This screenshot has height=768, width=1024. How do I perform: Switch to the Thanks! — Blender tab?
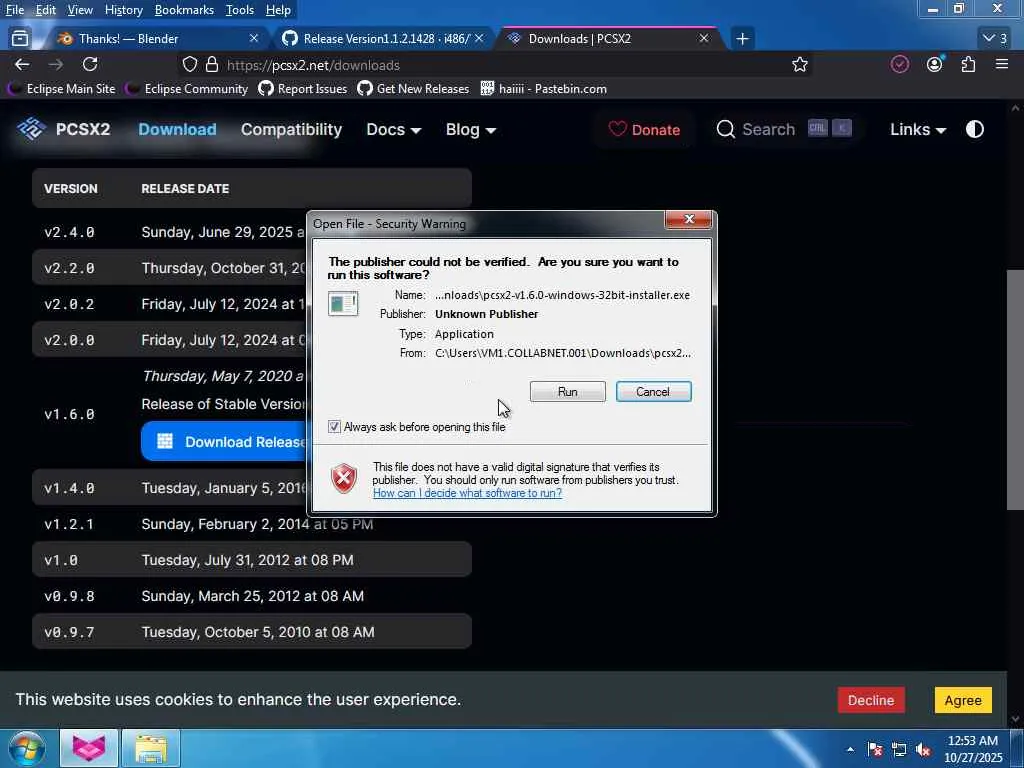tap(157, 39)
